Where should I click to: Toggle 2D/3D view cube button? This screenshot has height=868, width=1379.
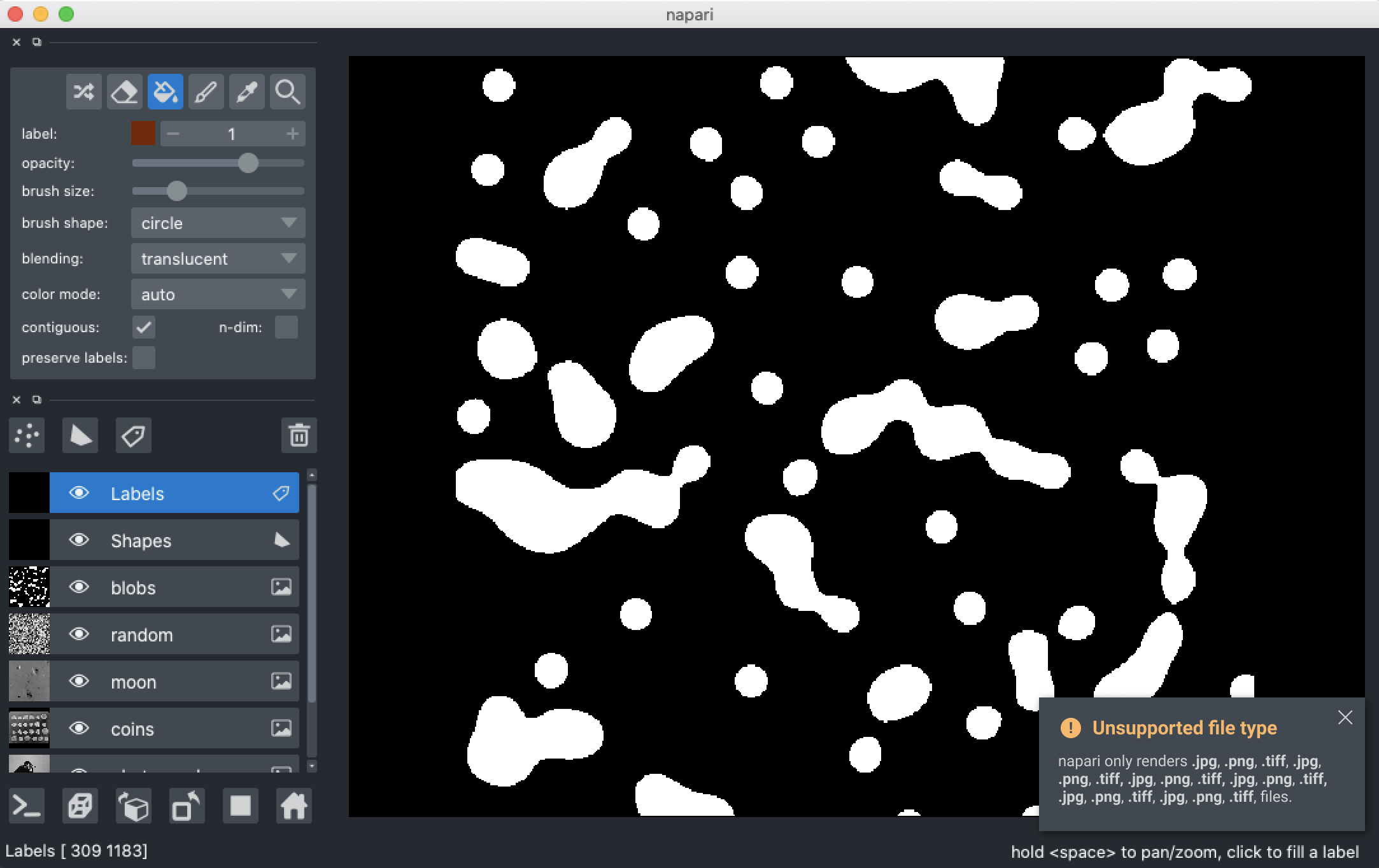click(x=80, y=806)
